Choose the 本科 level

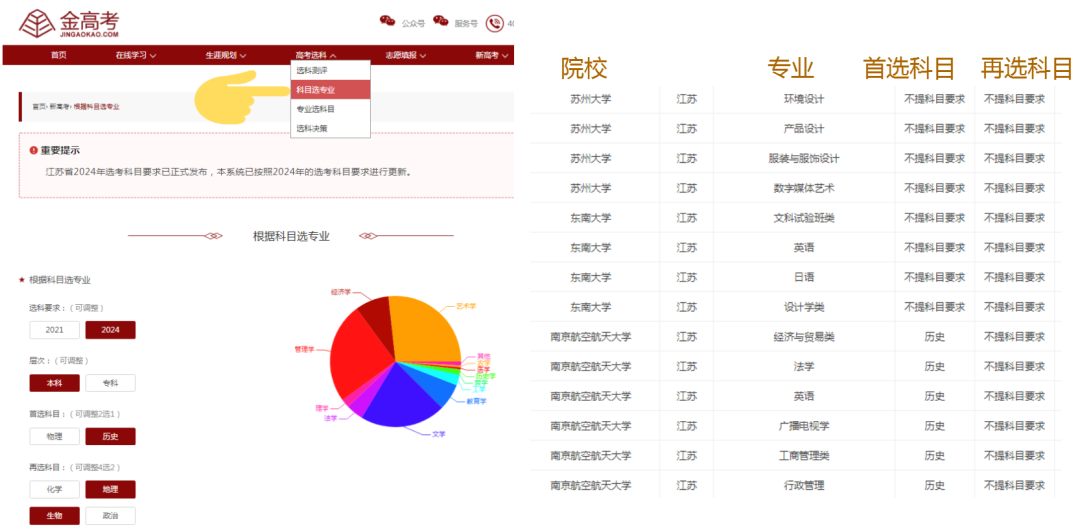[x=54, y=383]
